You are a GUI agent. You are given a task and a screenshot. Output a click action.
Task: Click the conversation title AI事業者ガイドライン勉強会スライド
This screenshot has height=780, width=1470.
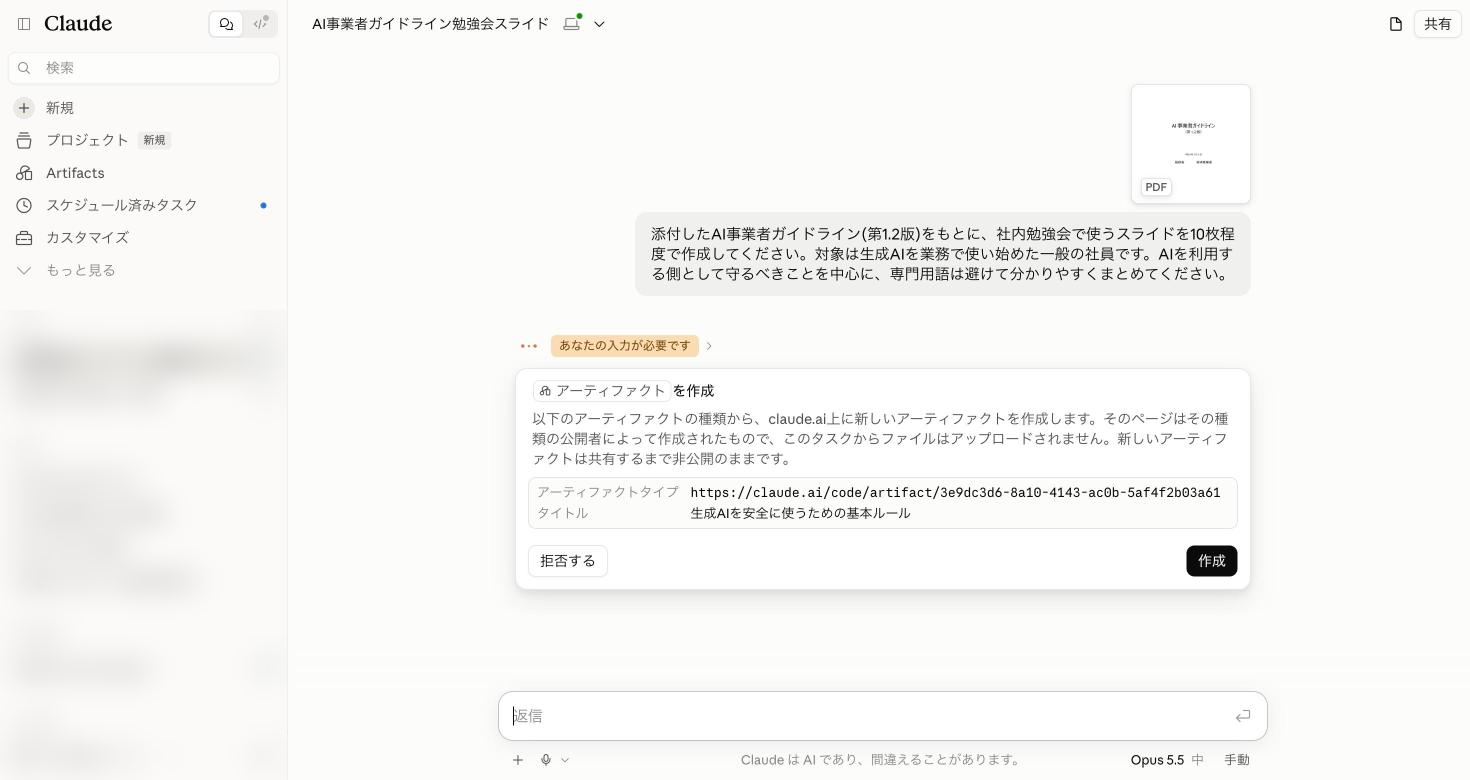(x=430, y=24)
